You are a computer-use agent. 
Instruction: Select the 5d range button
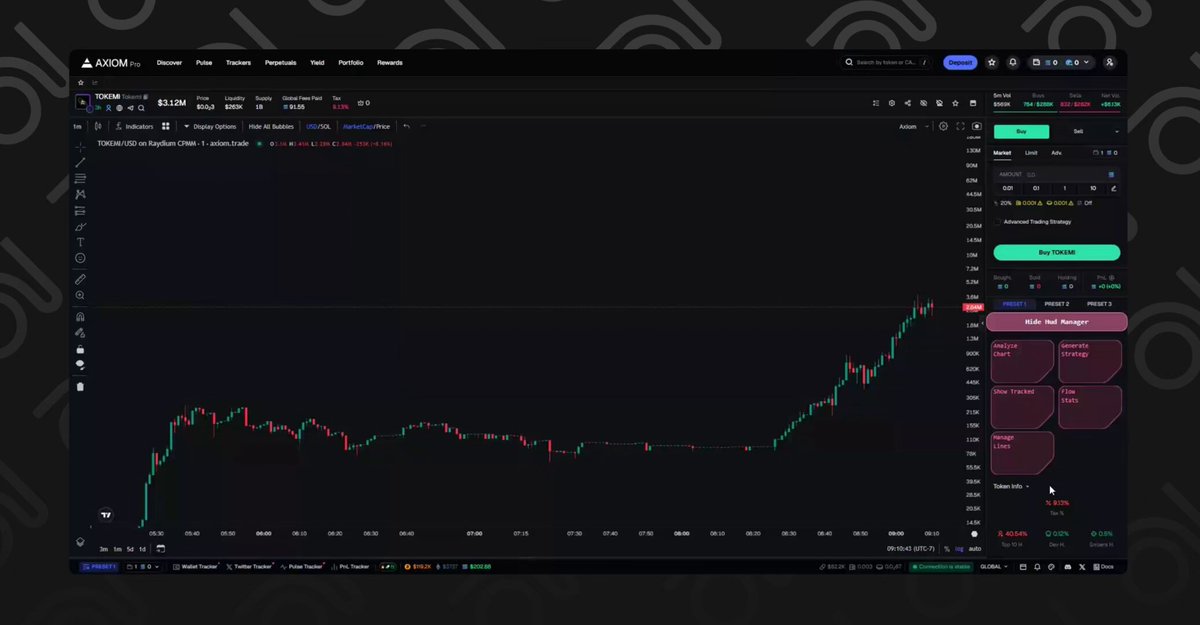pyautogui.click(x=130, y=549)
